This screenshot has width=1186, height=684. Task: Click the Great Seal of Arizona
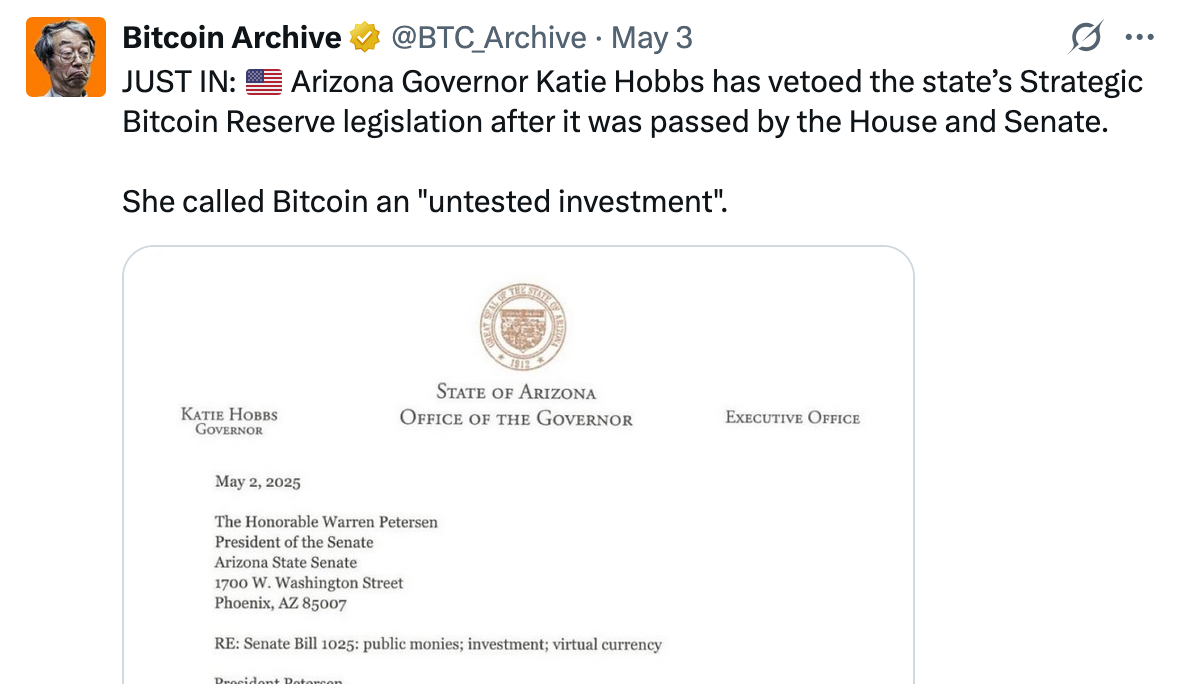tap(523, 327)
